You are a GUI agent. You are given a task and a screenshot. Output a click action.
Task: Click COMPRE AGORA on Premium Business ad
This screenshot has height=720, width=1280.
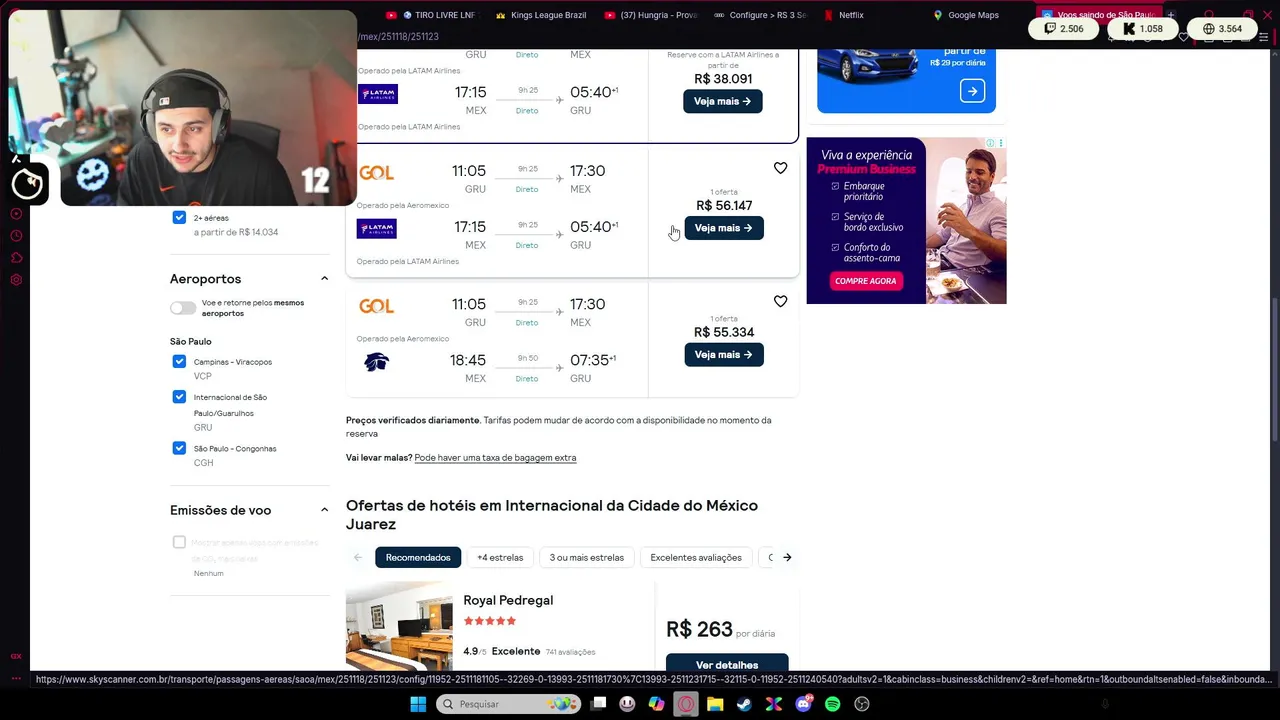866,281
